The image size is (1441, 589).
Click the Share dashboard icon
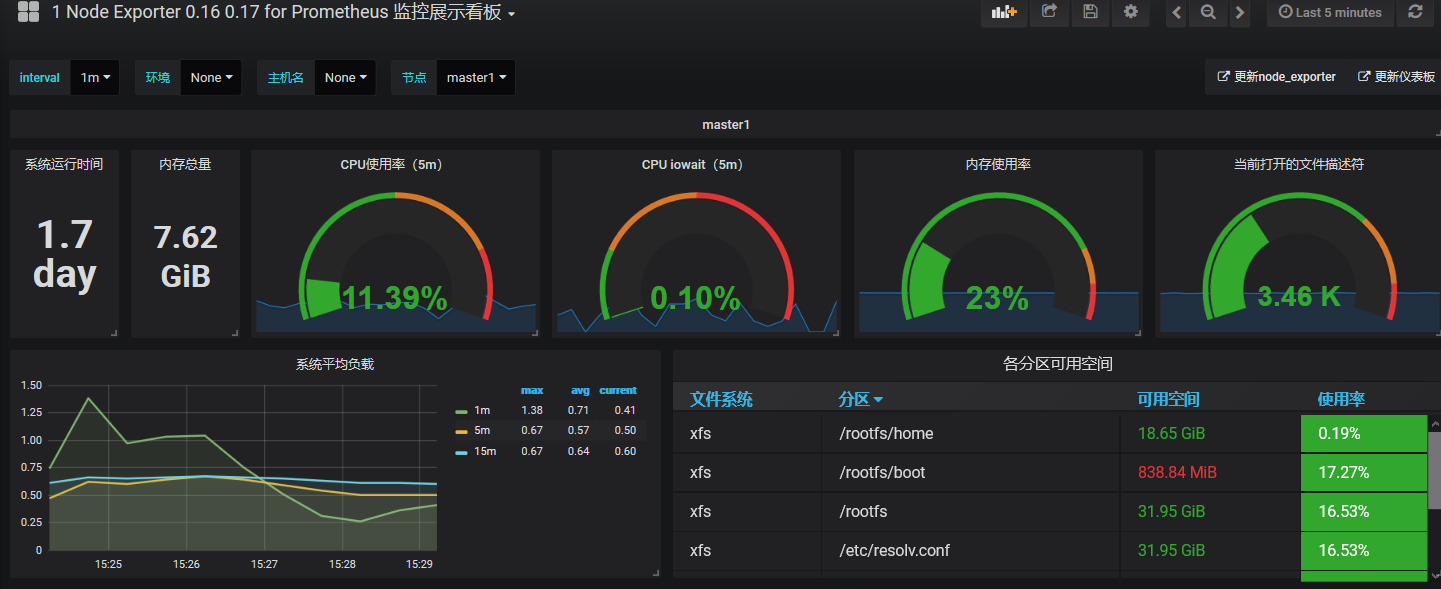pyautogui.click(x=1049, y=12)
